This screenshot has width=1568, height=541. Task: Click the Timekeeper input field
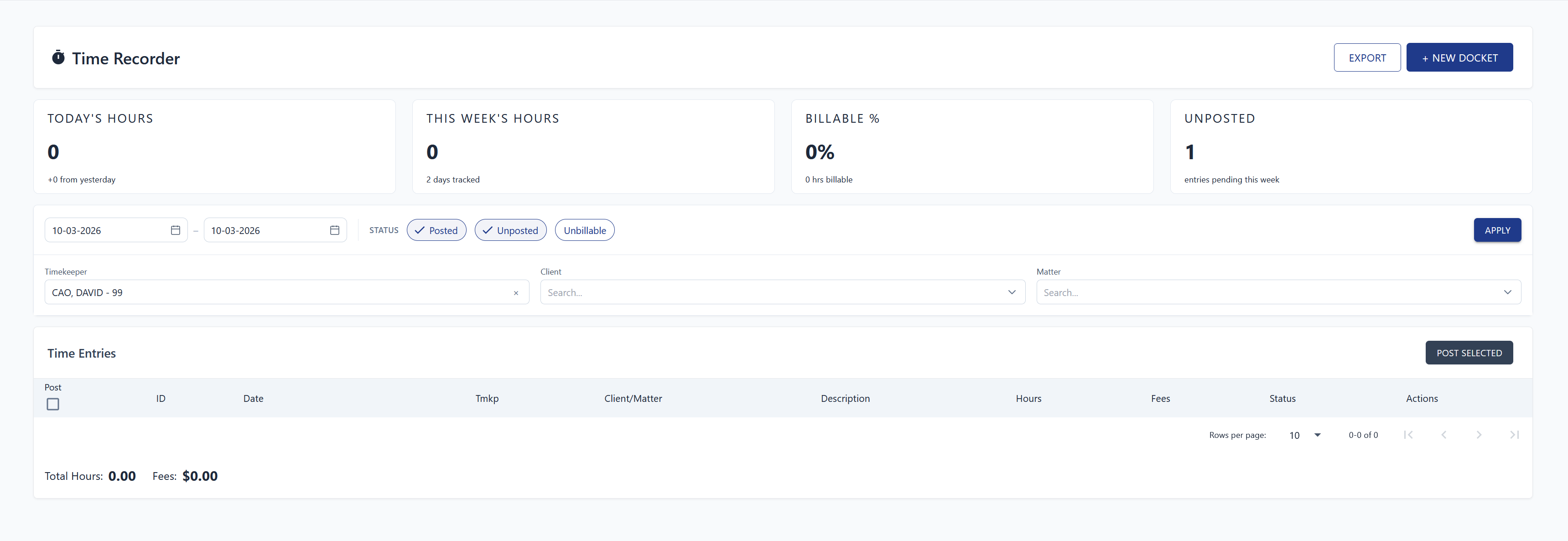[274, 293]
